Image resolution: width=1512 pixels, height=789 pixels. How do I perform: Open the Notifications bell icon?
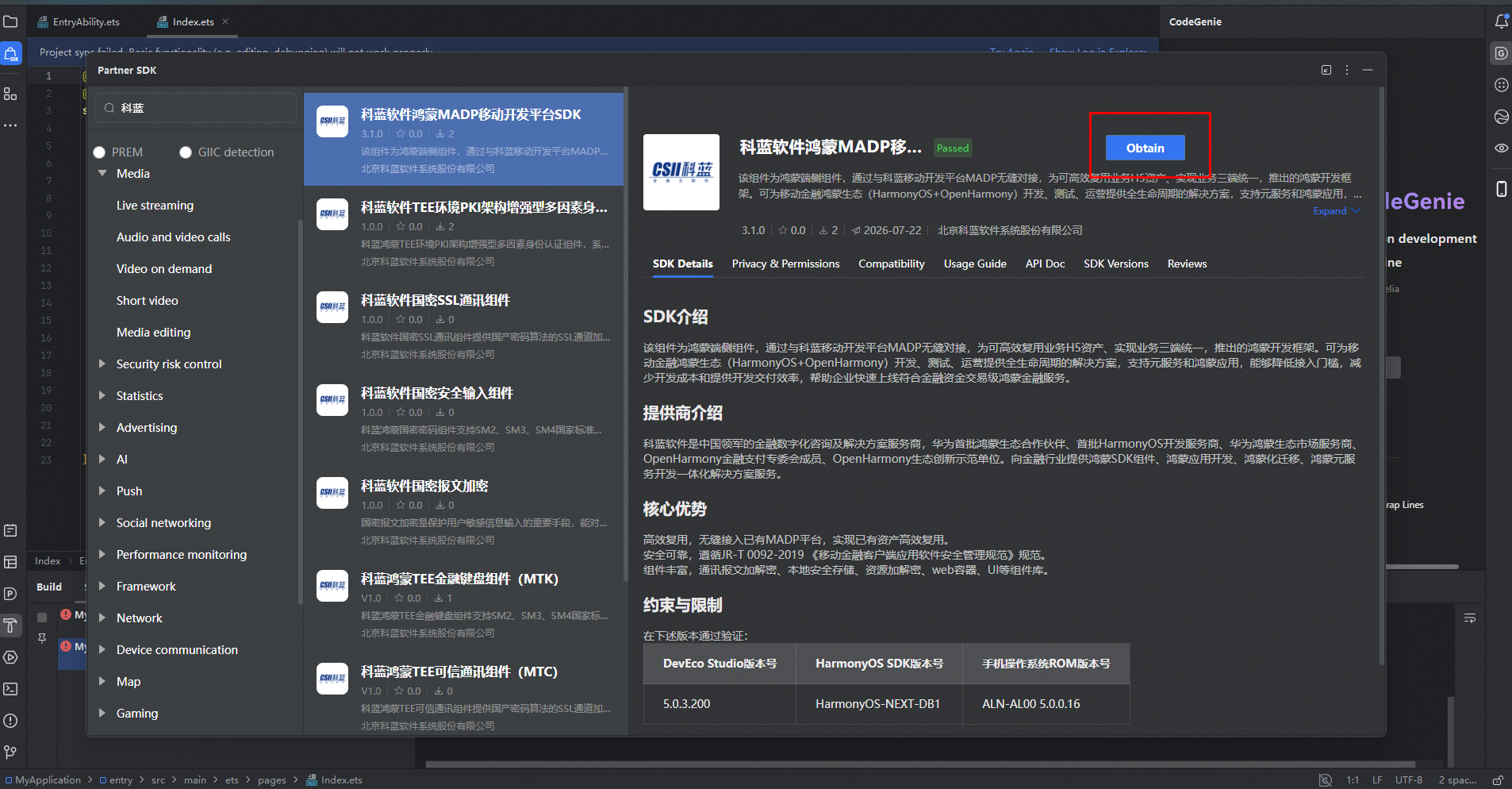[1502, 21]
